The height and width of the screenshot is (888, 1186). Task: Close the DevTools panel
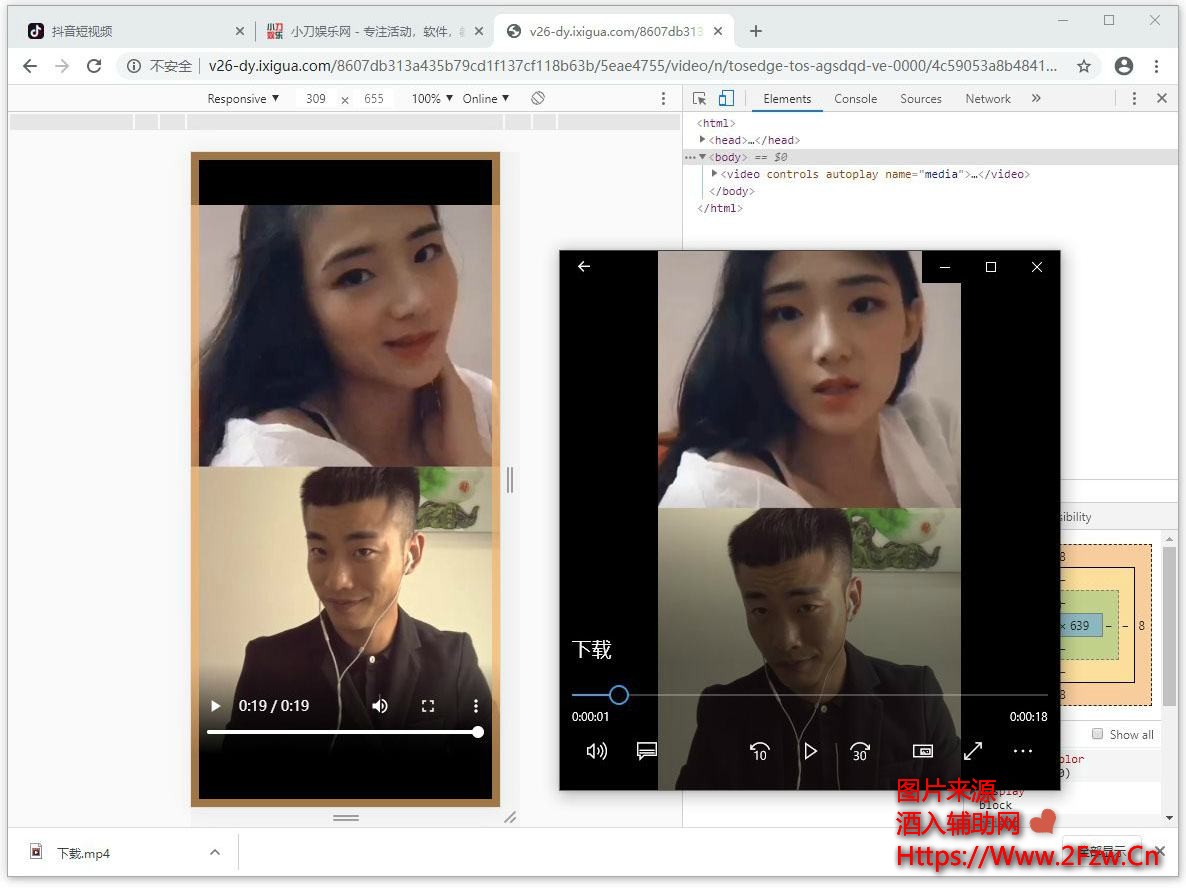pyautogui.click(x=1162, y=98)
